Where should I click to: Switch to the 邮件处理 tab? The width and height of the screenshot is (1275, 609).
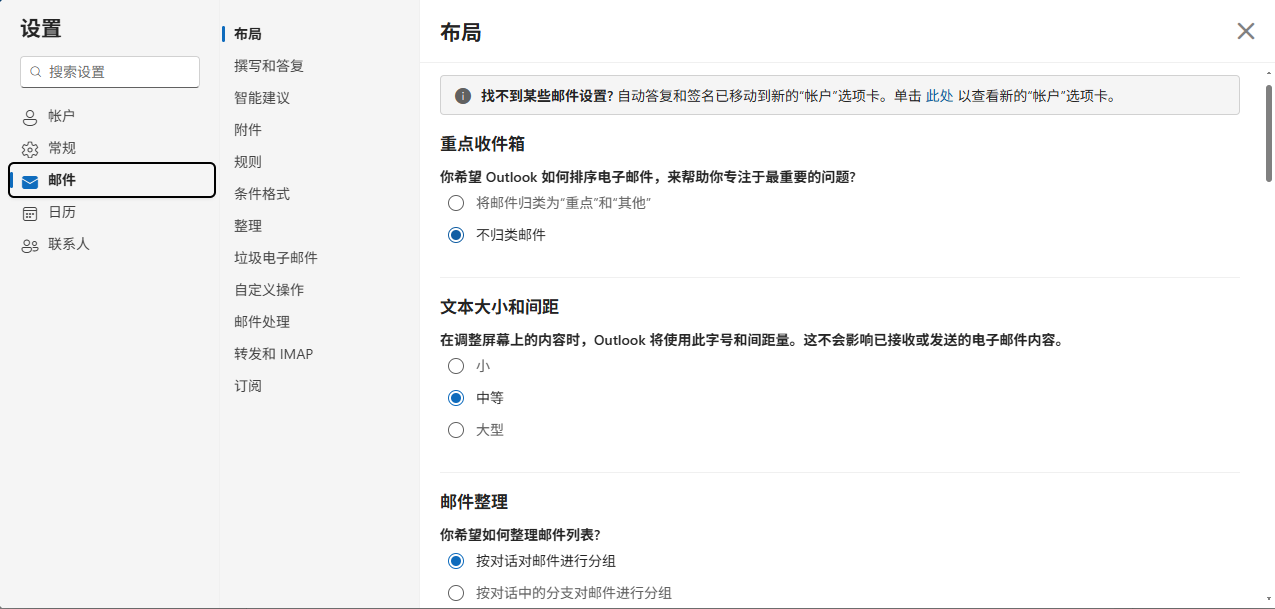pyautogui.click(x=262, y=322)
